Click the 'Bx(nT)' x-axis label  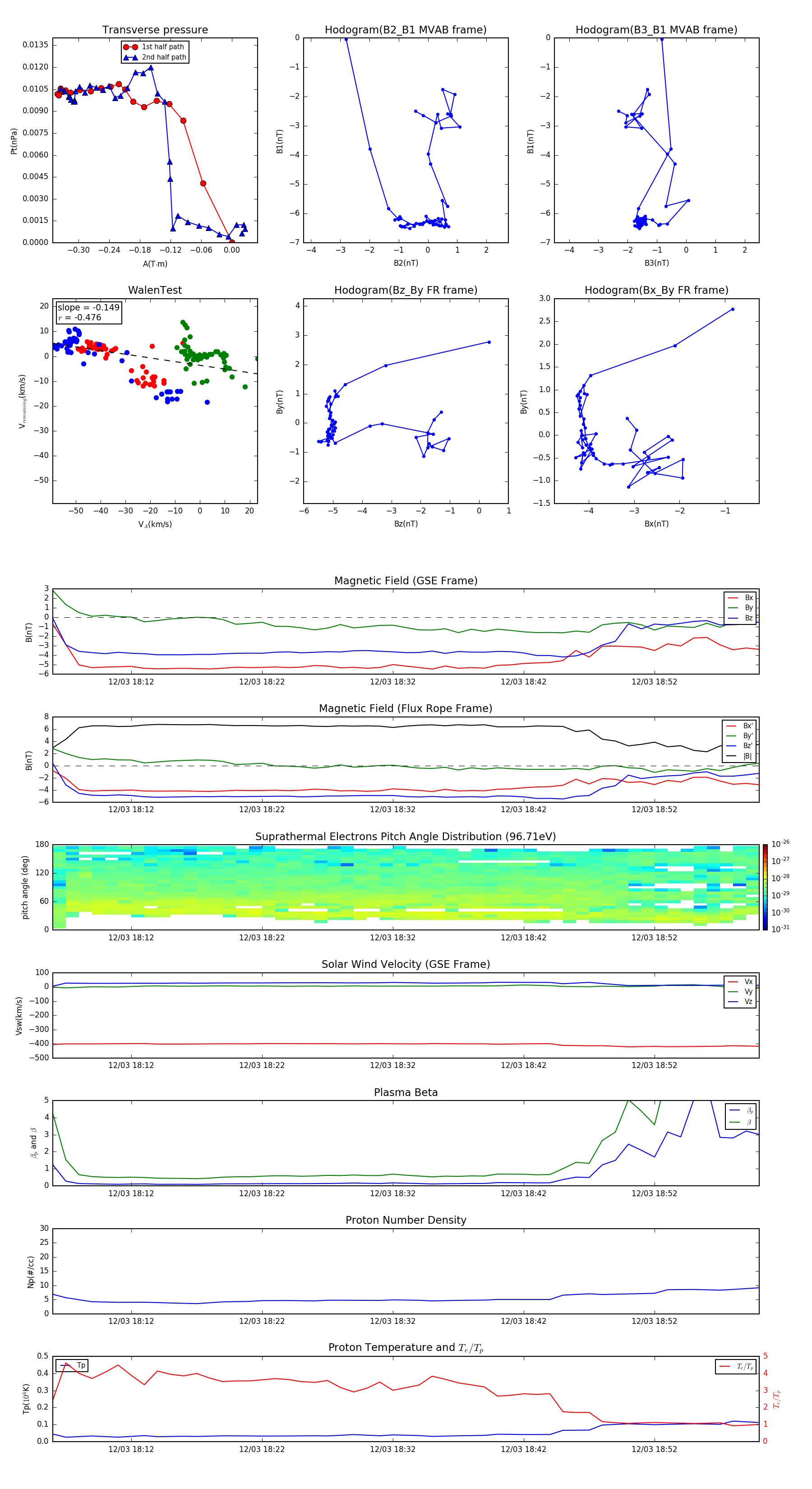coord(656,524)
